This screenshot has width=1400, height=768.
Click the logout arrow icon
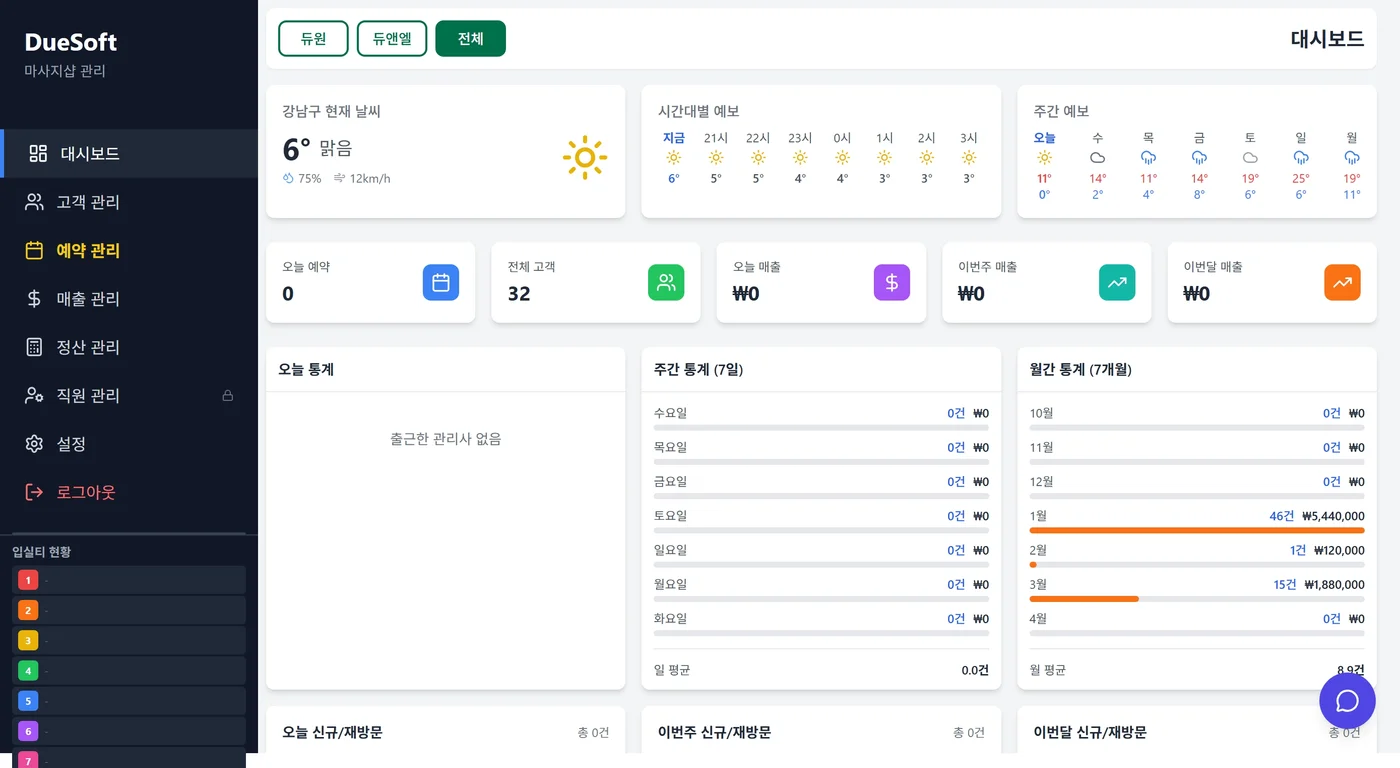(x=34, y=492)
